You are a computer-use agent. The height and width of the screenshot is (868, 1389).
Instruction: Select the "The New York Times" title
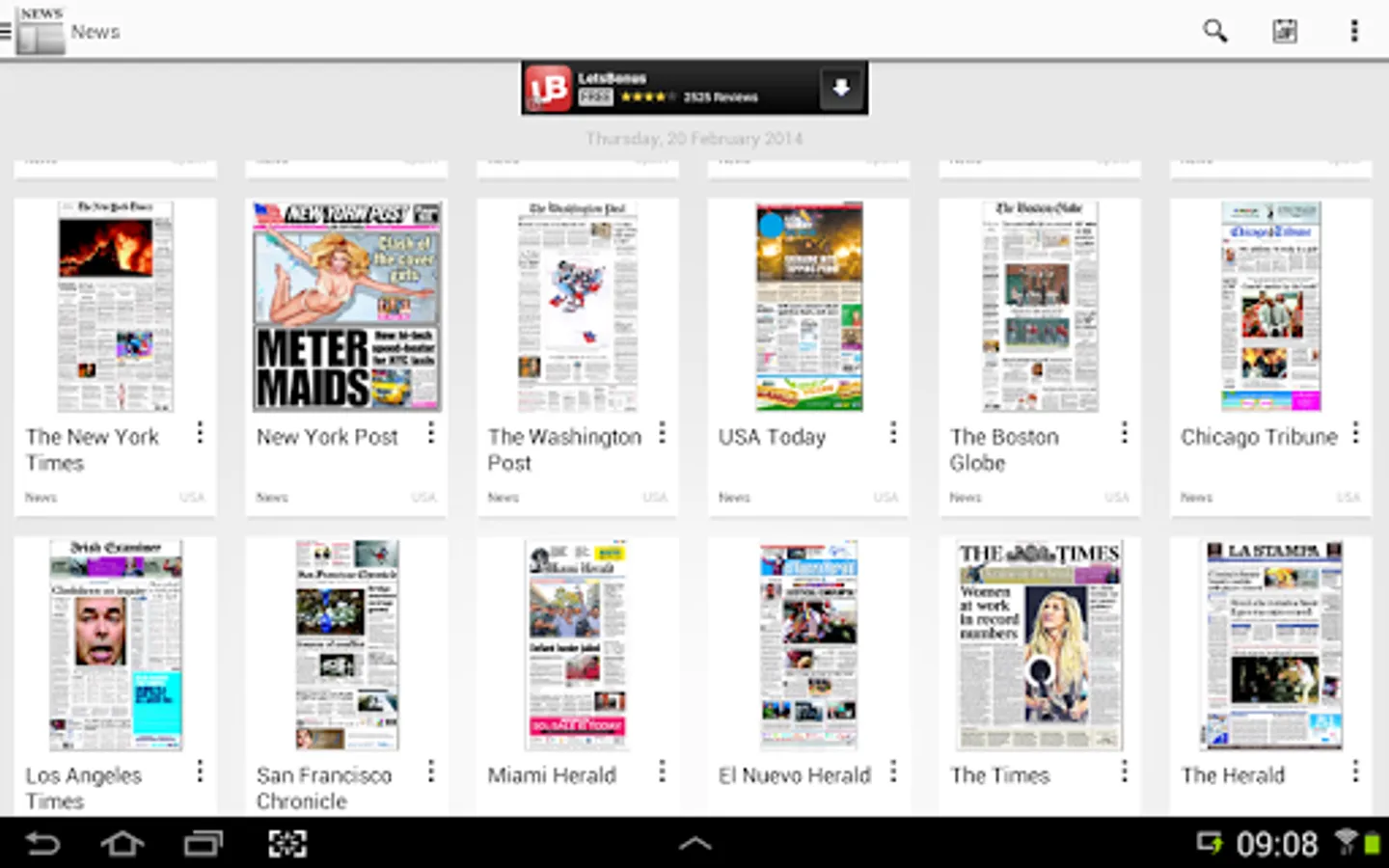pyautogui.click(x=93, y=449)
